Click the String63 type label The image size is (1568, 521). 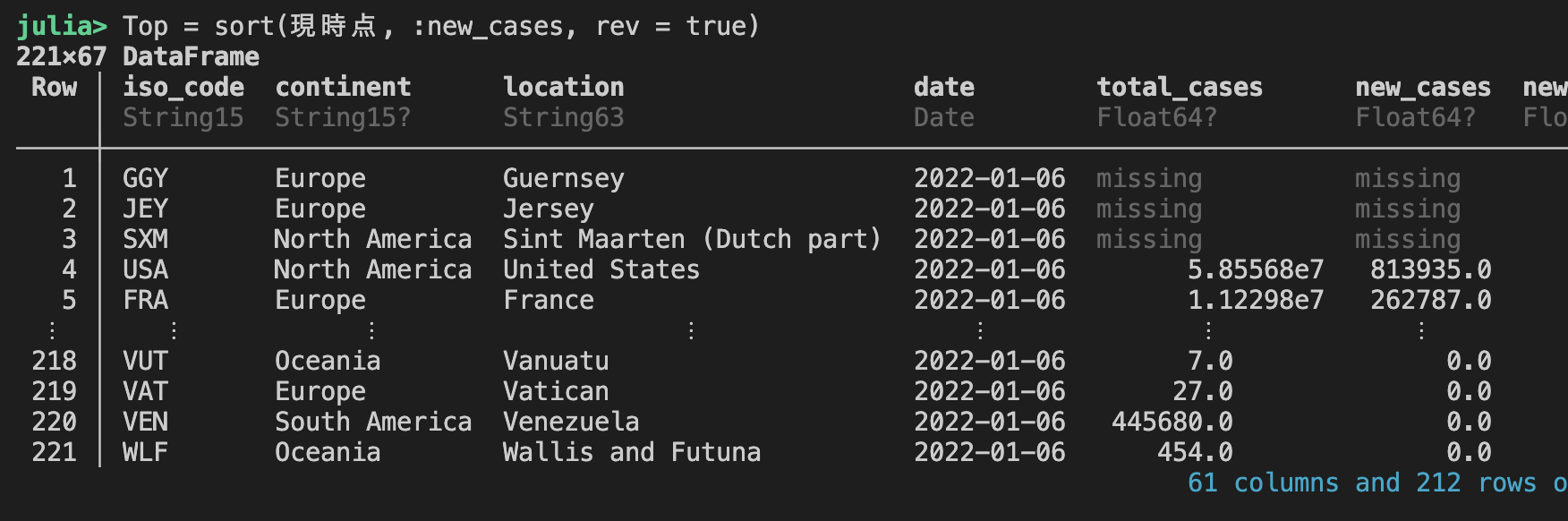pyautogui.click(x=563, y=117)
